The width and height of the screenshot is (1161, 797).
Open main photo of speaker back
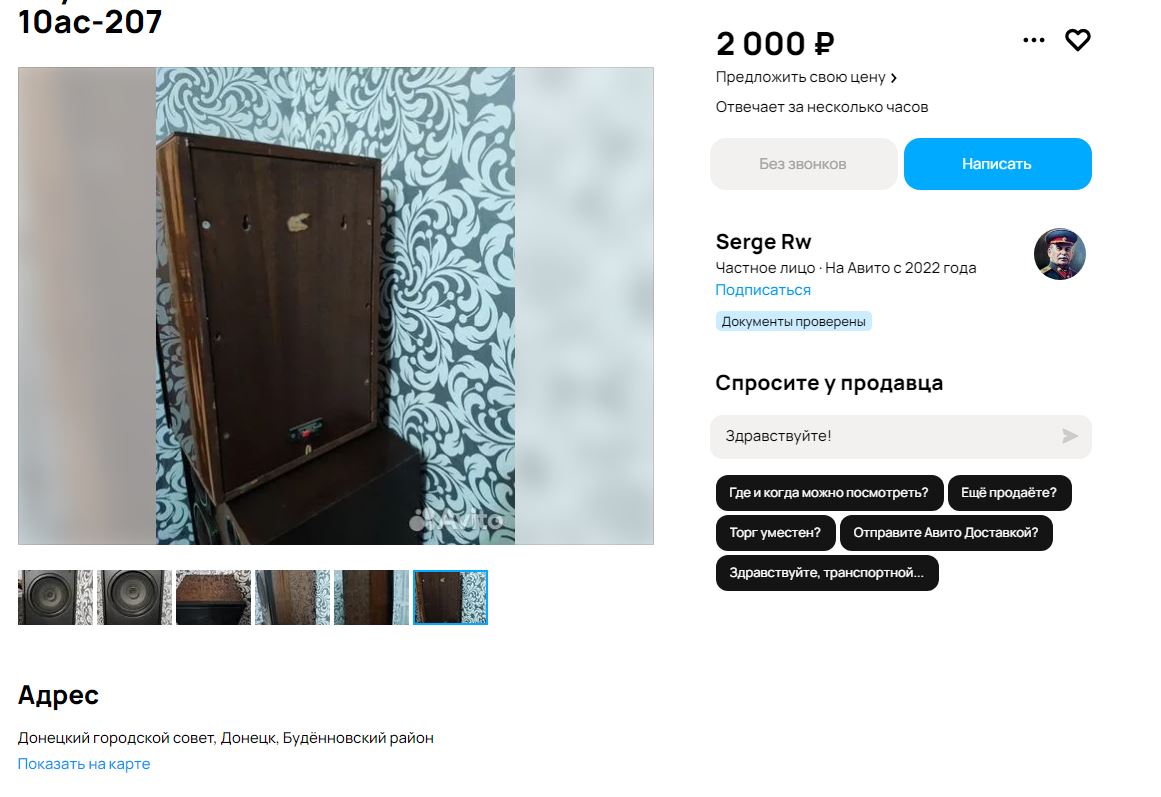335,306
